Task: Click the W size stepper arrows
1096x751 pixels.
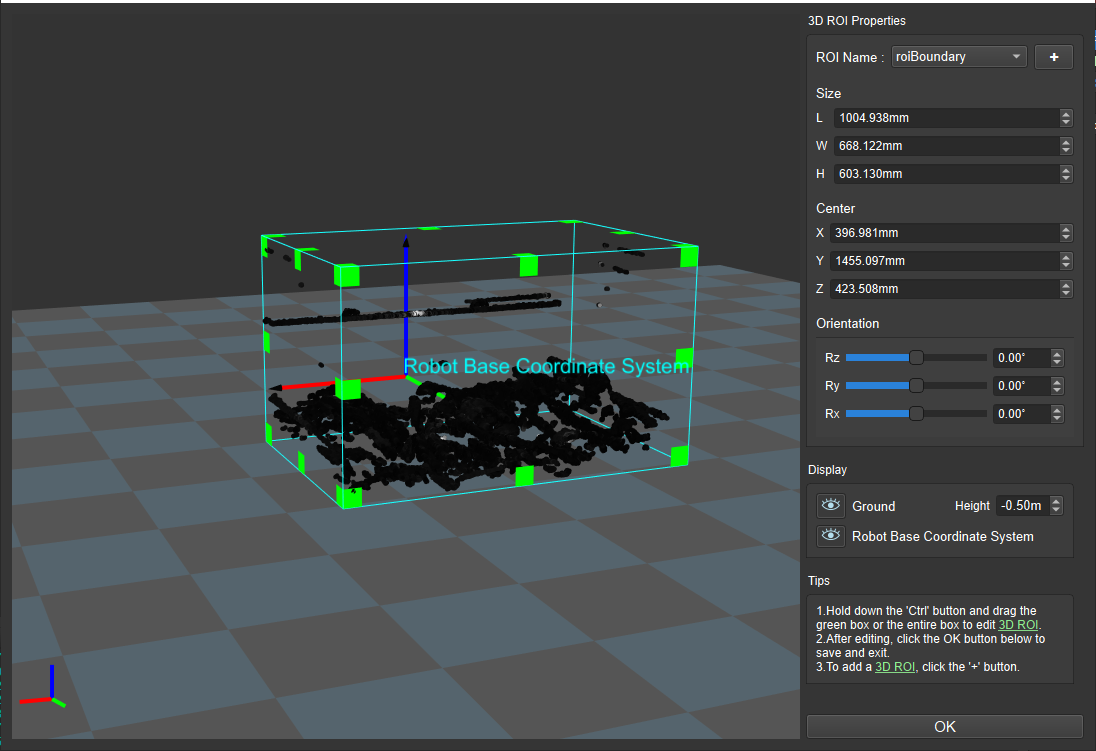Action: (1066, 145)
